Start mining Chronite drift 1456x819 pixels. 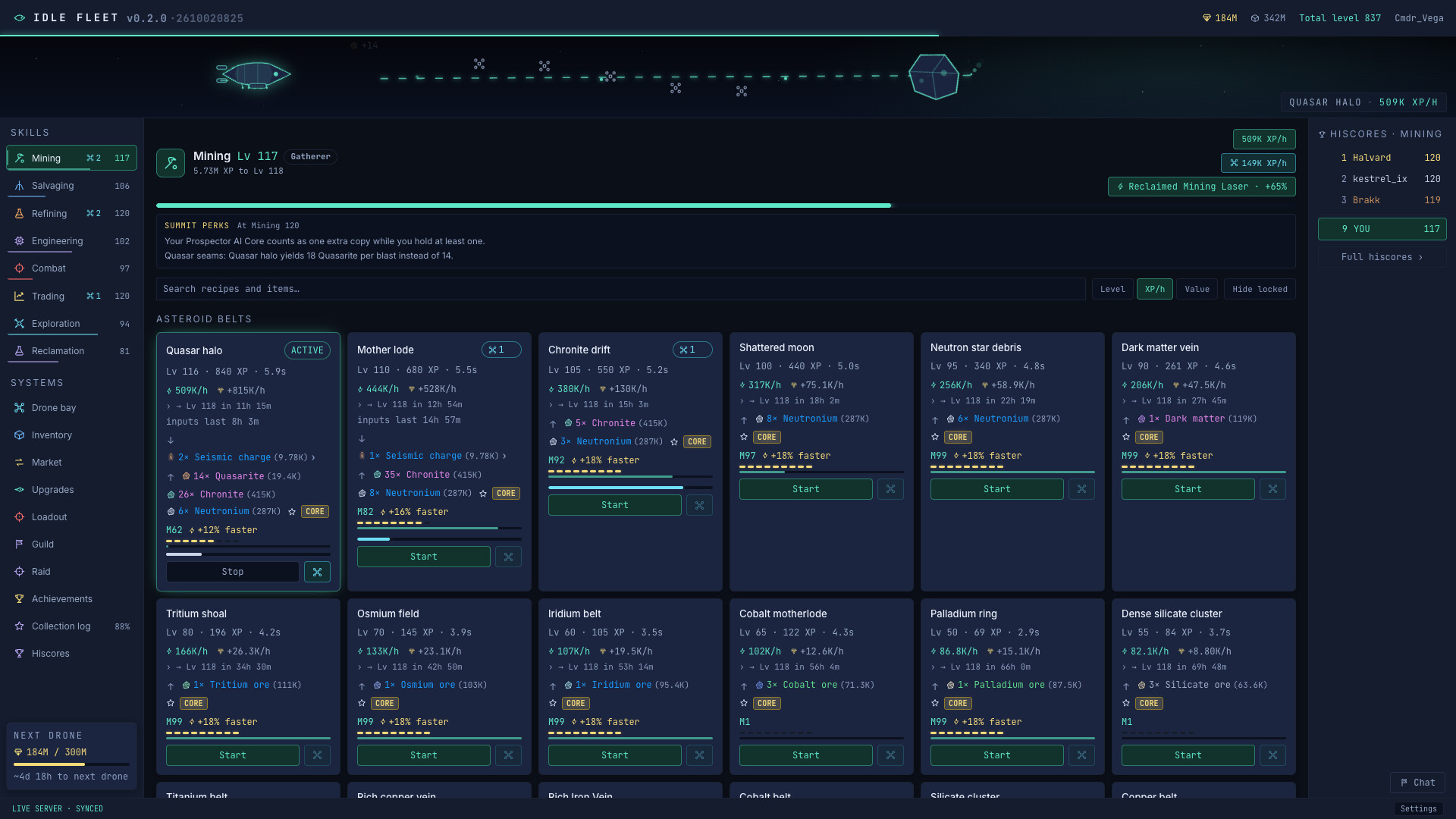pyautogui.click(x=614, y=505)
